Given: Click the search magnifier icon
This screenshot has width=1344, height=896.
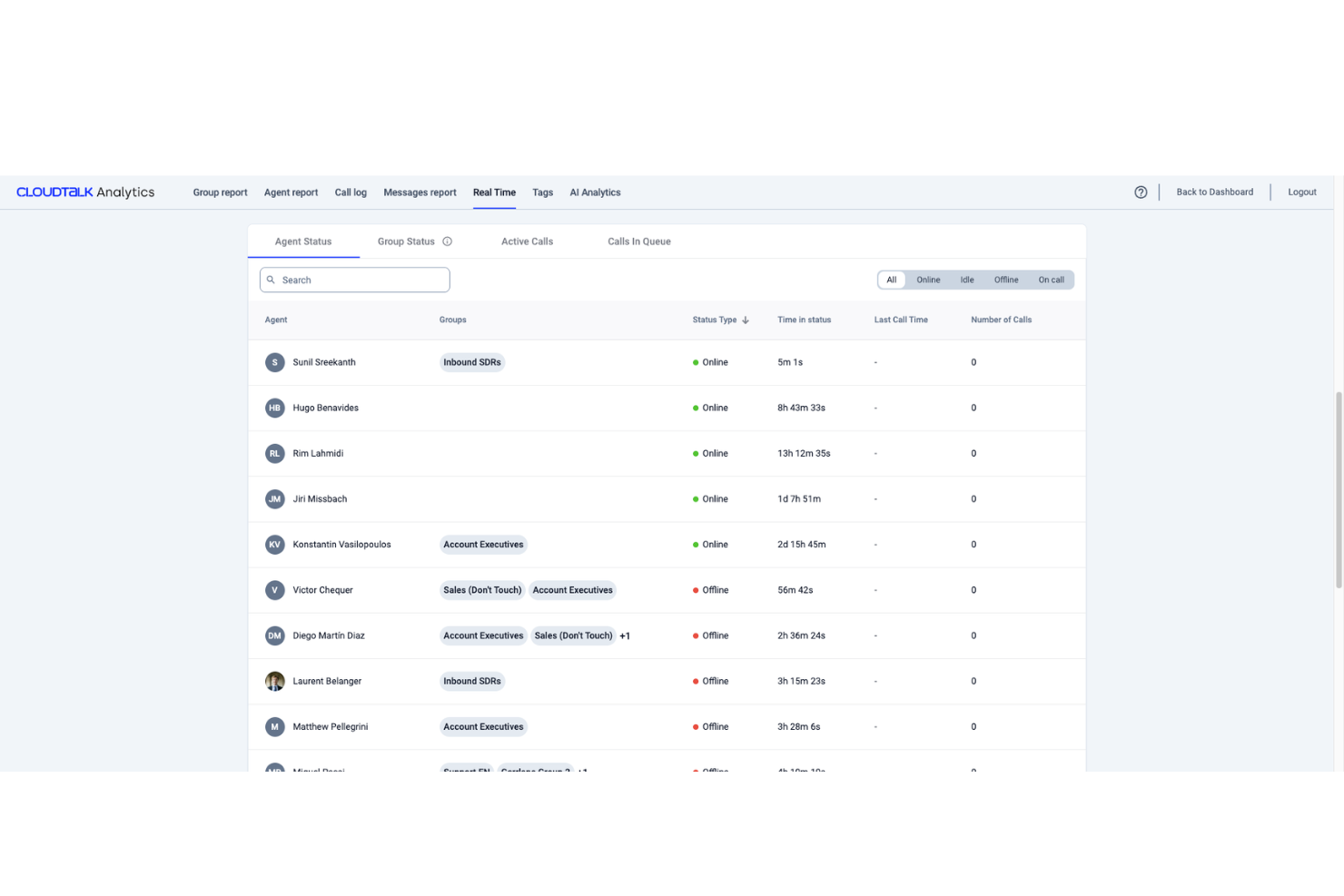Looking at the screenshot, I should [271, 280].
